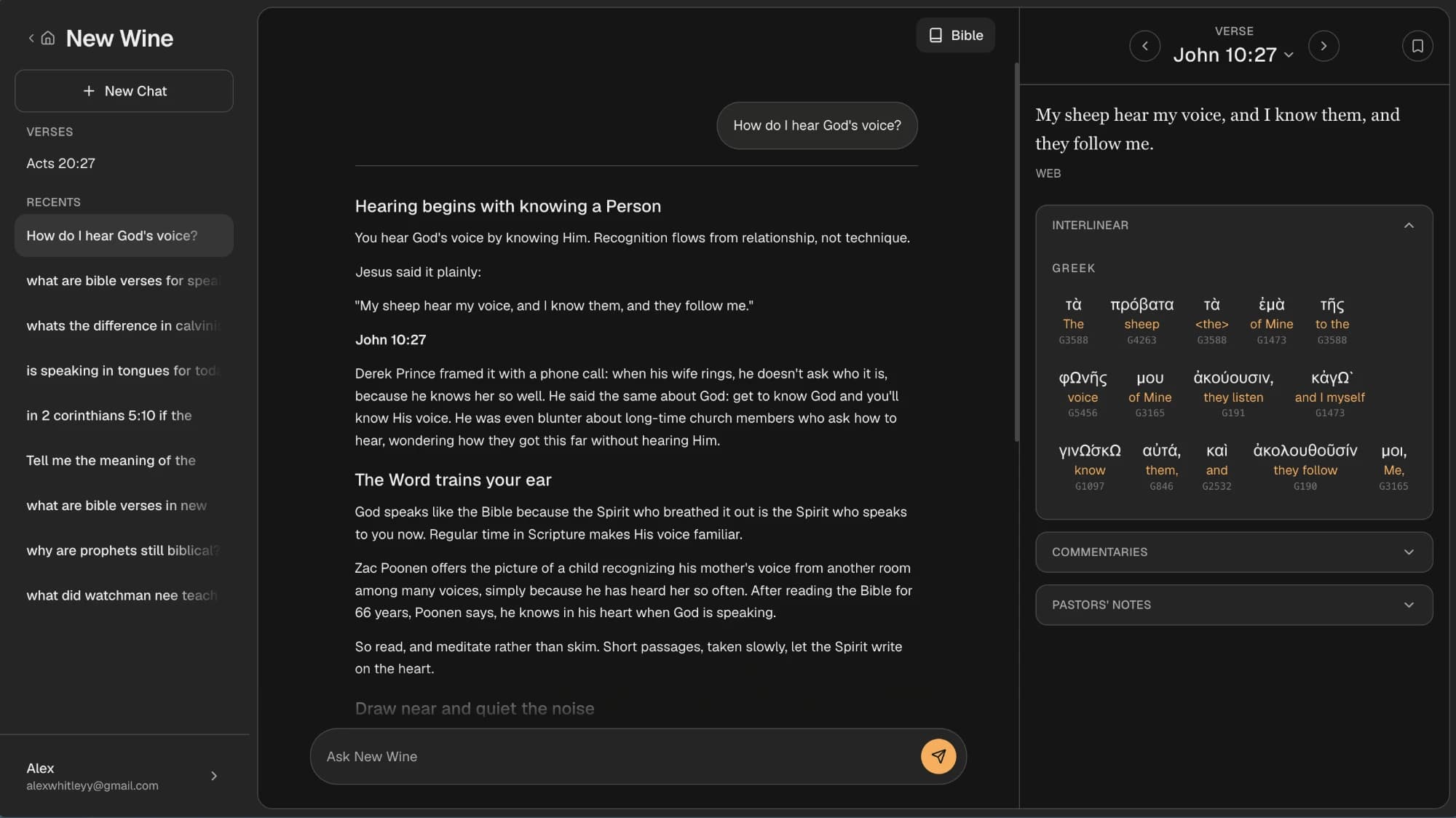
Task: Open 'in 2 corinthians 5:10 if the' chat
Action: pyautogui.click(x=124, y=416)
